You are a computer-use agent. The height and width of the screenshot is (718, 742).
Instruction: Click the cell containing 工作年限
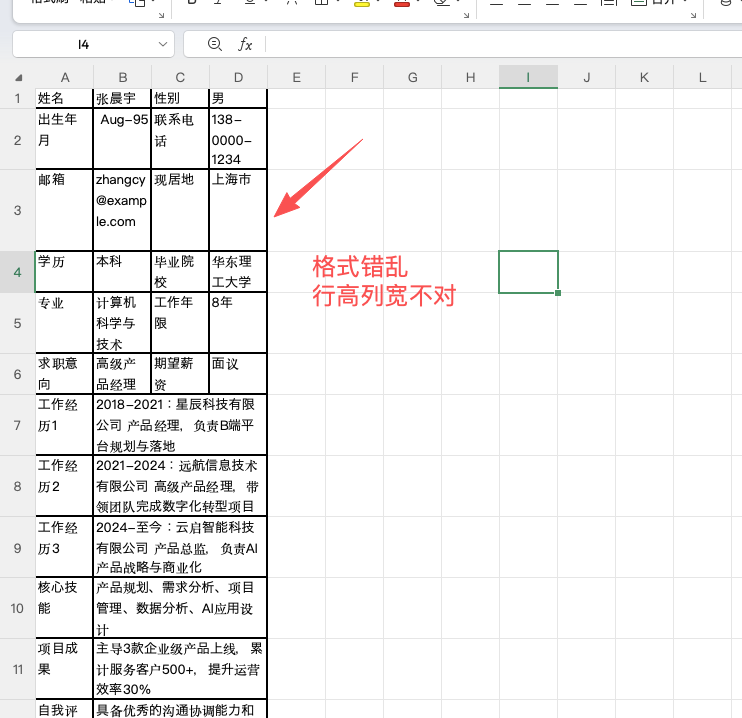[180, 323]
